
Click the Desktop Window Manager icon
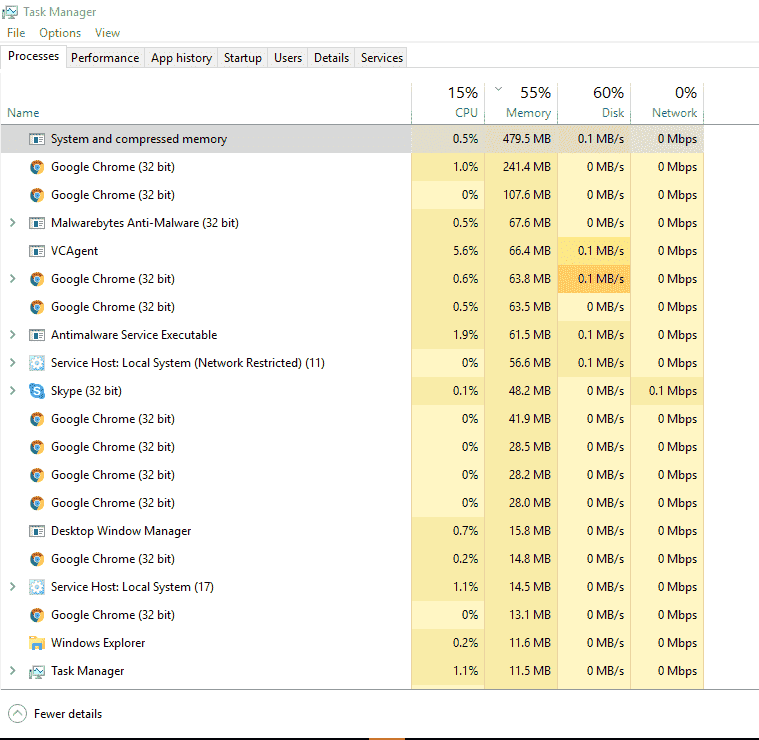(37, 531)
